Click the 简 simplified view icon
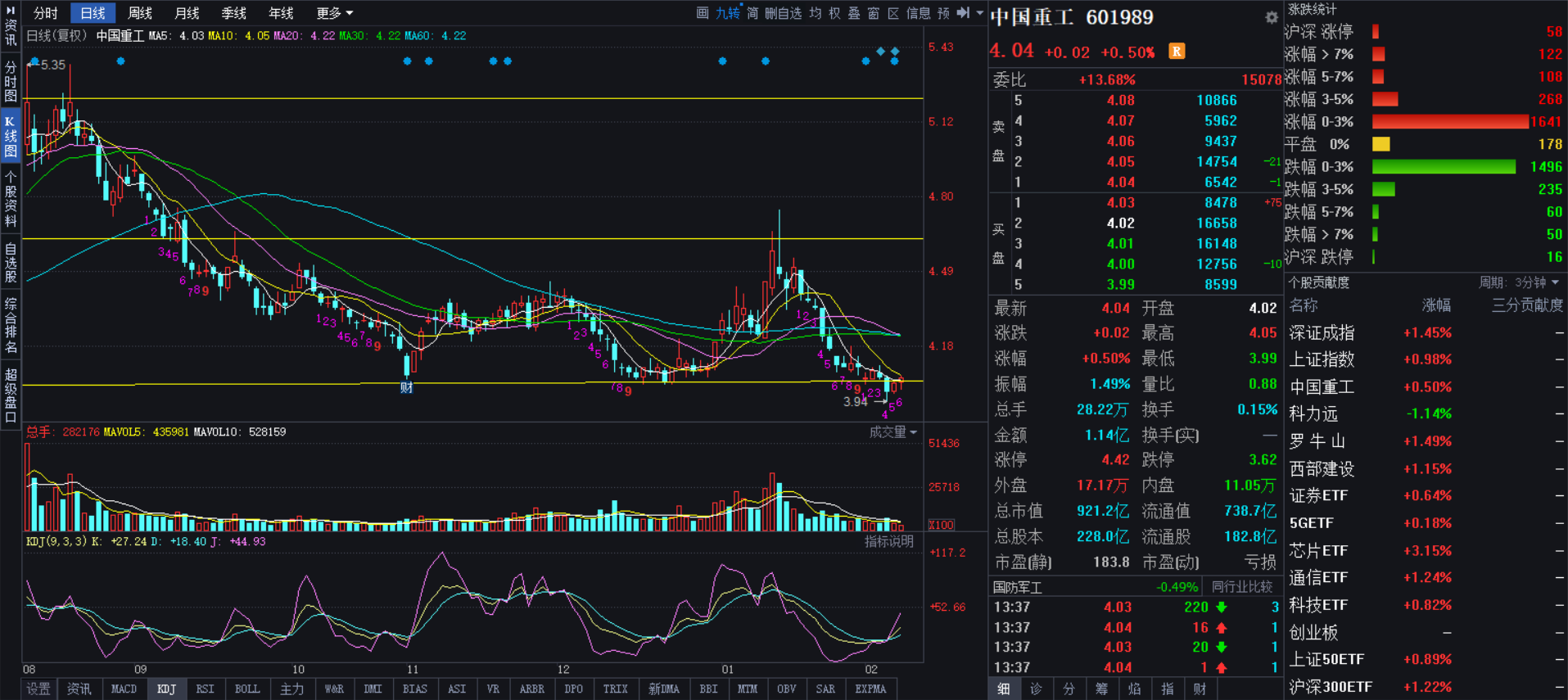Viewport: 1568px width, 700px height. point(752,13)
